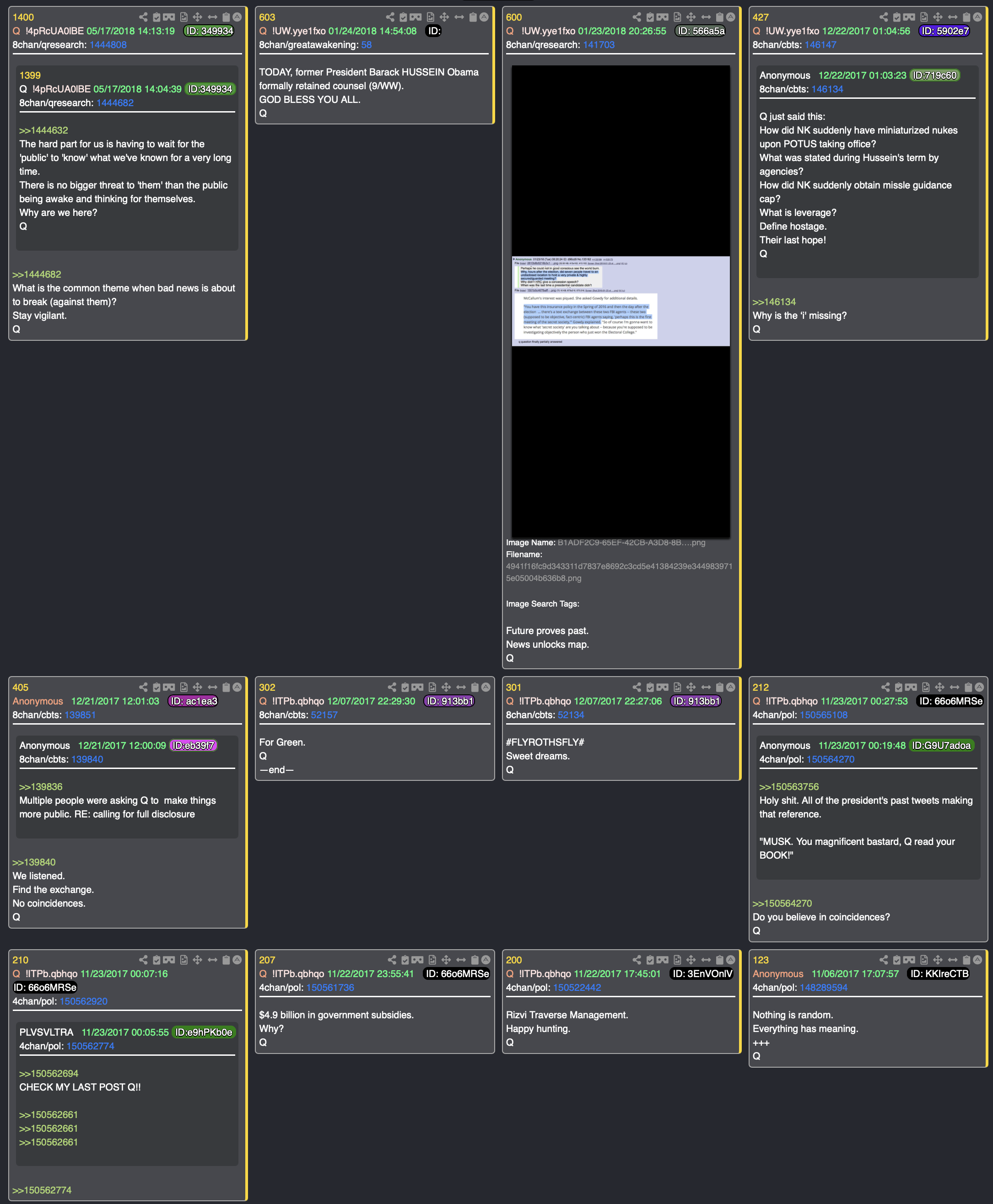Click the clipboard-check icon on post 123
Viewport: 993px width, 1204px height.
click(x=897, y=960)
